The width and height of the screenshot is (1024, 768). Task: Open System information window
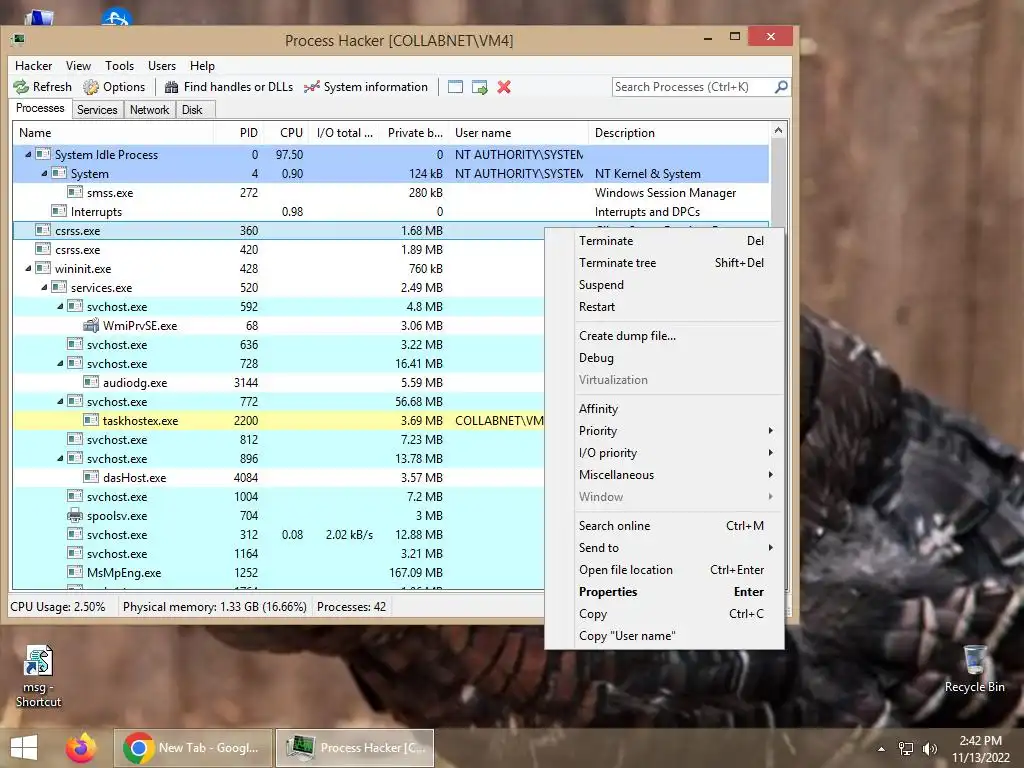tap(366, 87)
